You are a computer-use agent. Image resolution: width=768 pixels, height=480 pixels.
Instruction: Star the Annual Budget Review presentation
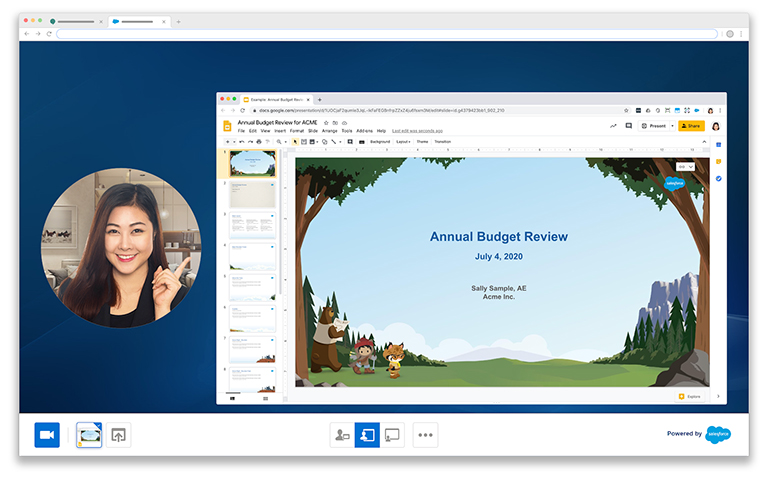coord(325,122)
